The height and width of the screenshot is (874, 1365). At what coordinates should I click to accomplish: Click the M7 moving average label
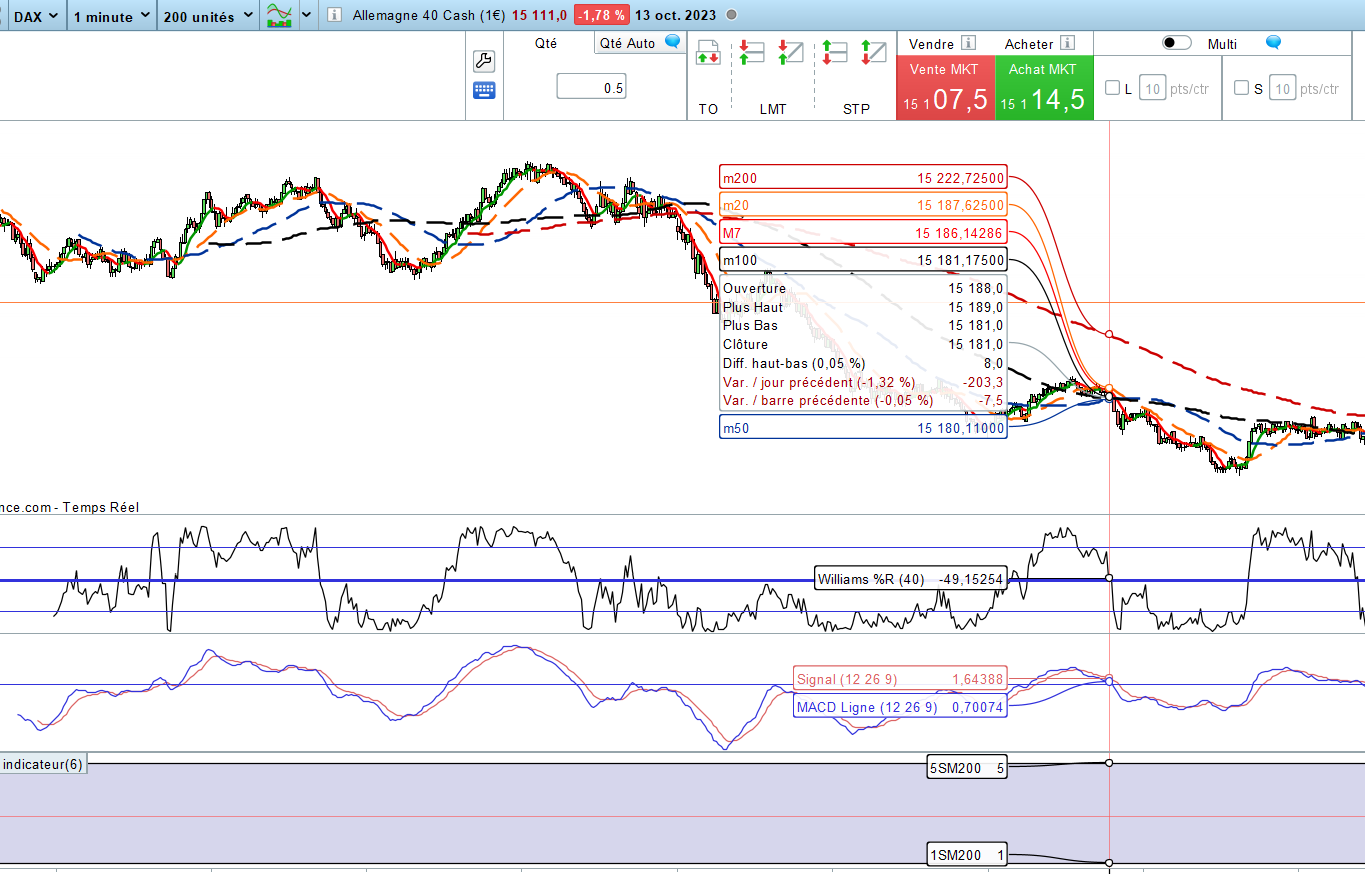[x=864, y=232]
